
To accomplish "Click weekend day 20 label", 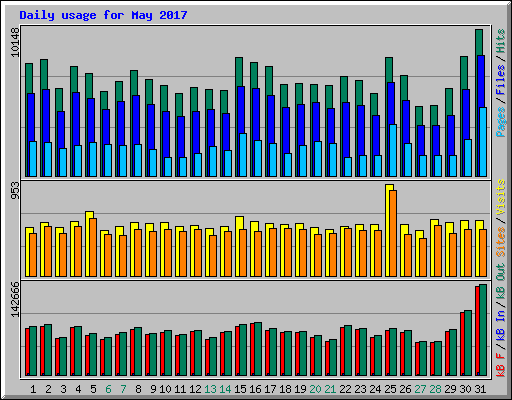I will point(315,389).
